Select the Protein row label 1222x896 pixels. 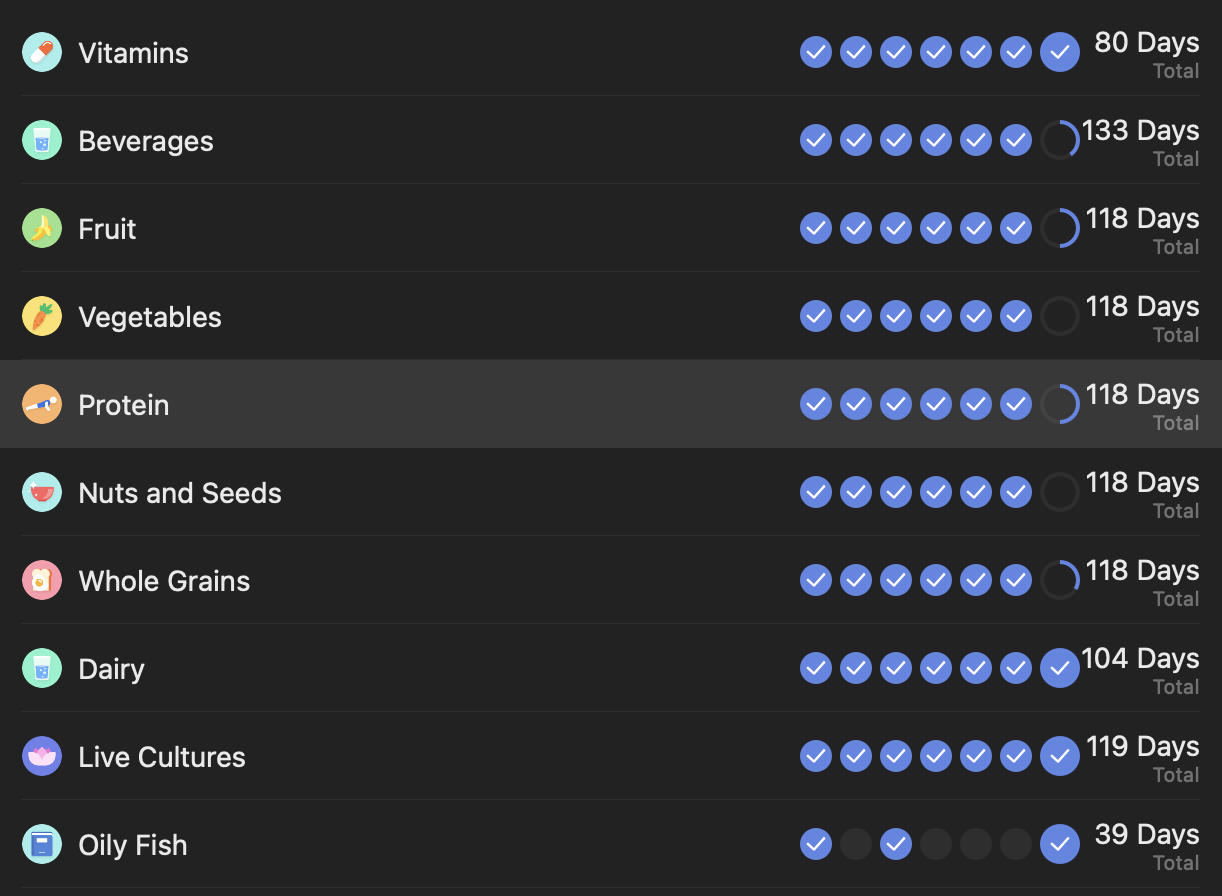pos(124,405)
